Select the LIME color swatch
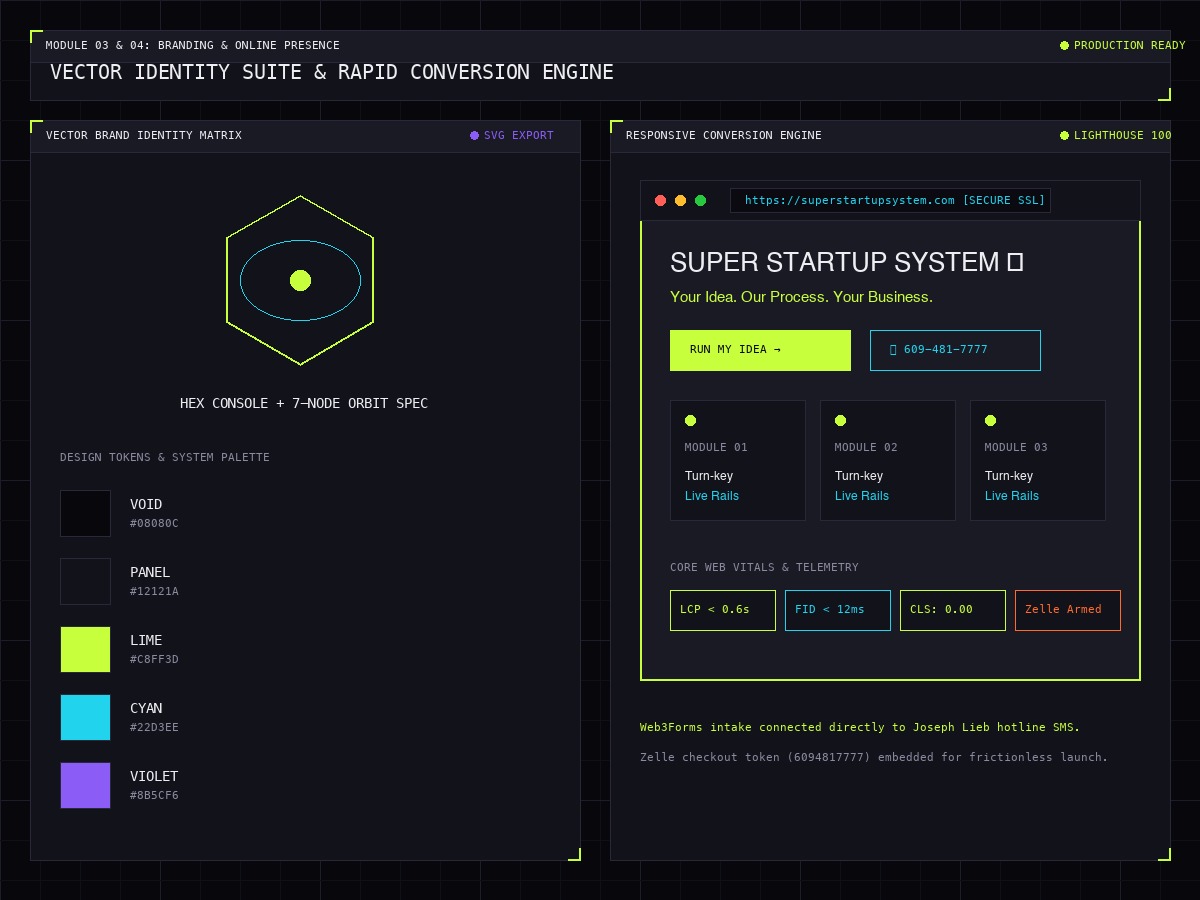The image size is (1200, 900). 85,649
